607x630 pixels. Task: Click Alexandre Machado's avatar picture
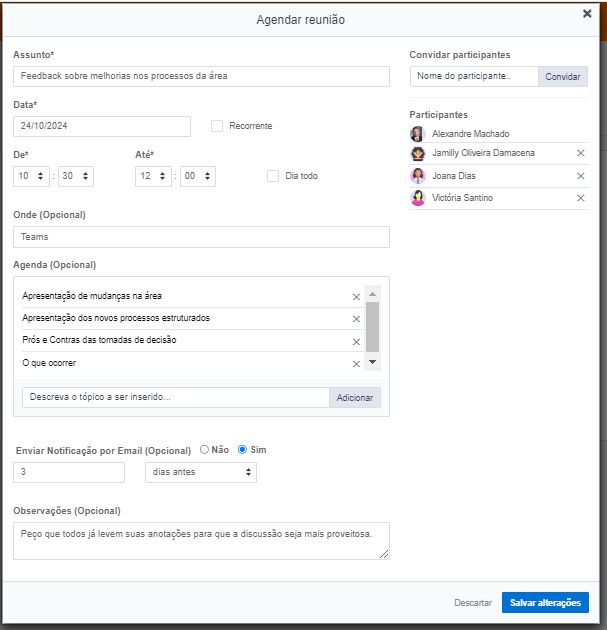click(418, 134)
